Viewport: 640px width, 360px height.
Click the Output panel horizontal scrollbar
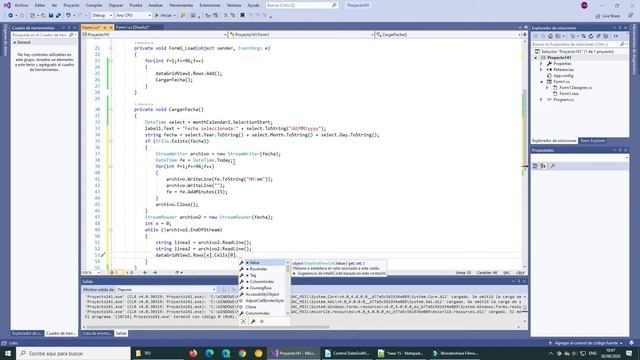[x=208, y=327]
